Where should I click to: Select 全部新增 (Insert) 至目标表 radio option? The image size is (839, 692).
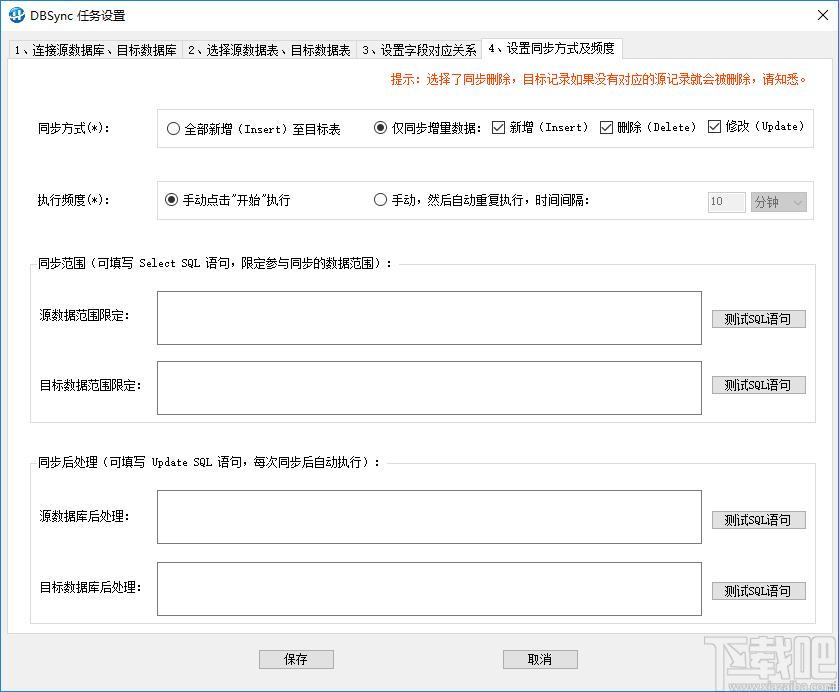174,129
